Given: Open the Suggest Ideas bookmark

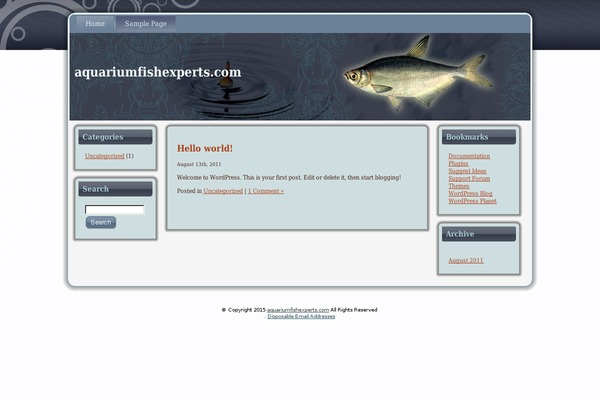Looking at the screenshot, I should click(x=467, y=171).
